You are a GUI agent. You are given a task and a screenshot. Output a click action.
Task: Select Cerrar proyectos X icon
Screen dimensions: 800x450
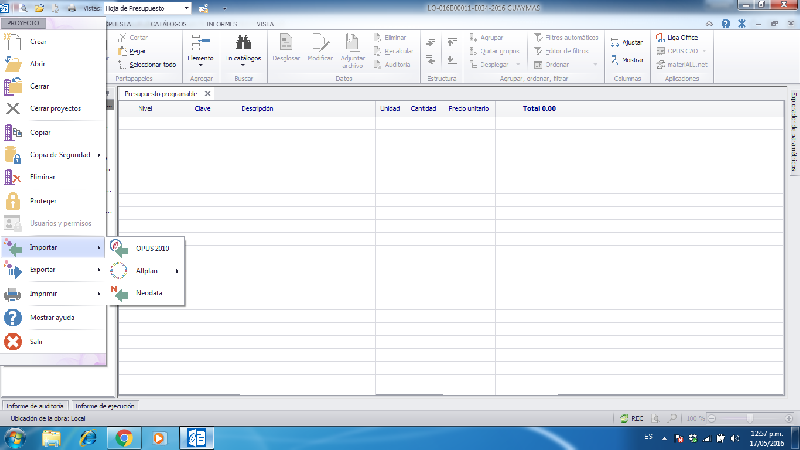[14, 109]
